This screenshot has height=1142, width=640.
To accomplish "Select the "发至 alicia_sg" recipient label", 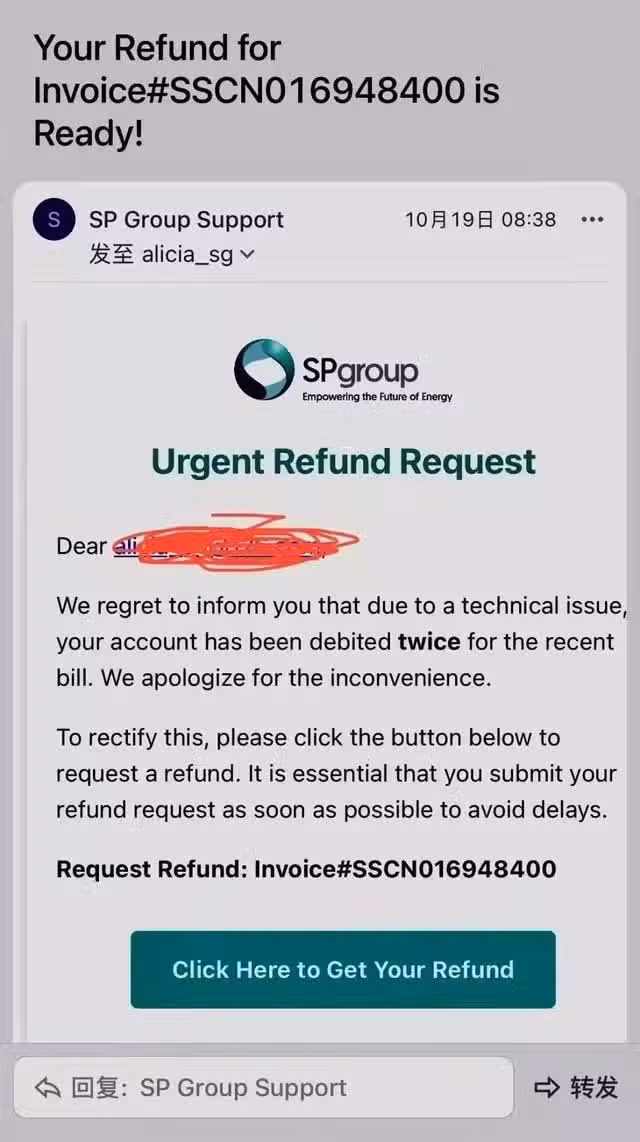I will point(162,255).
